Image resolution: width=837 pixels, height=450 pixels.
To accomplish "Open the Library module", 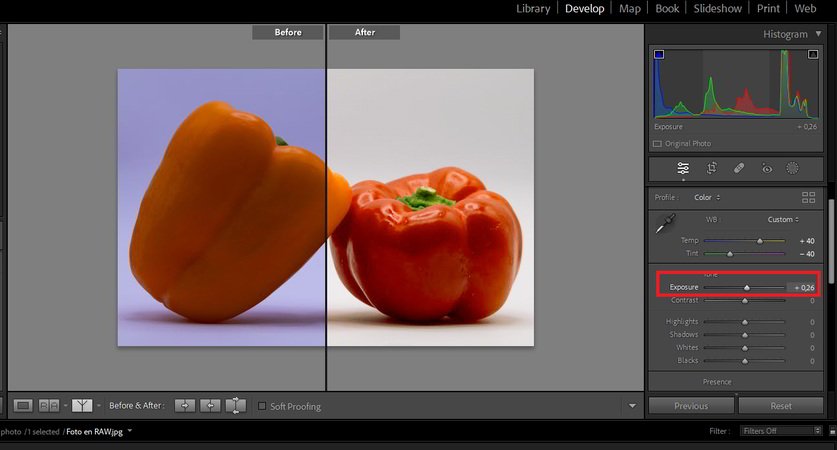I will [x=533, y=9].
